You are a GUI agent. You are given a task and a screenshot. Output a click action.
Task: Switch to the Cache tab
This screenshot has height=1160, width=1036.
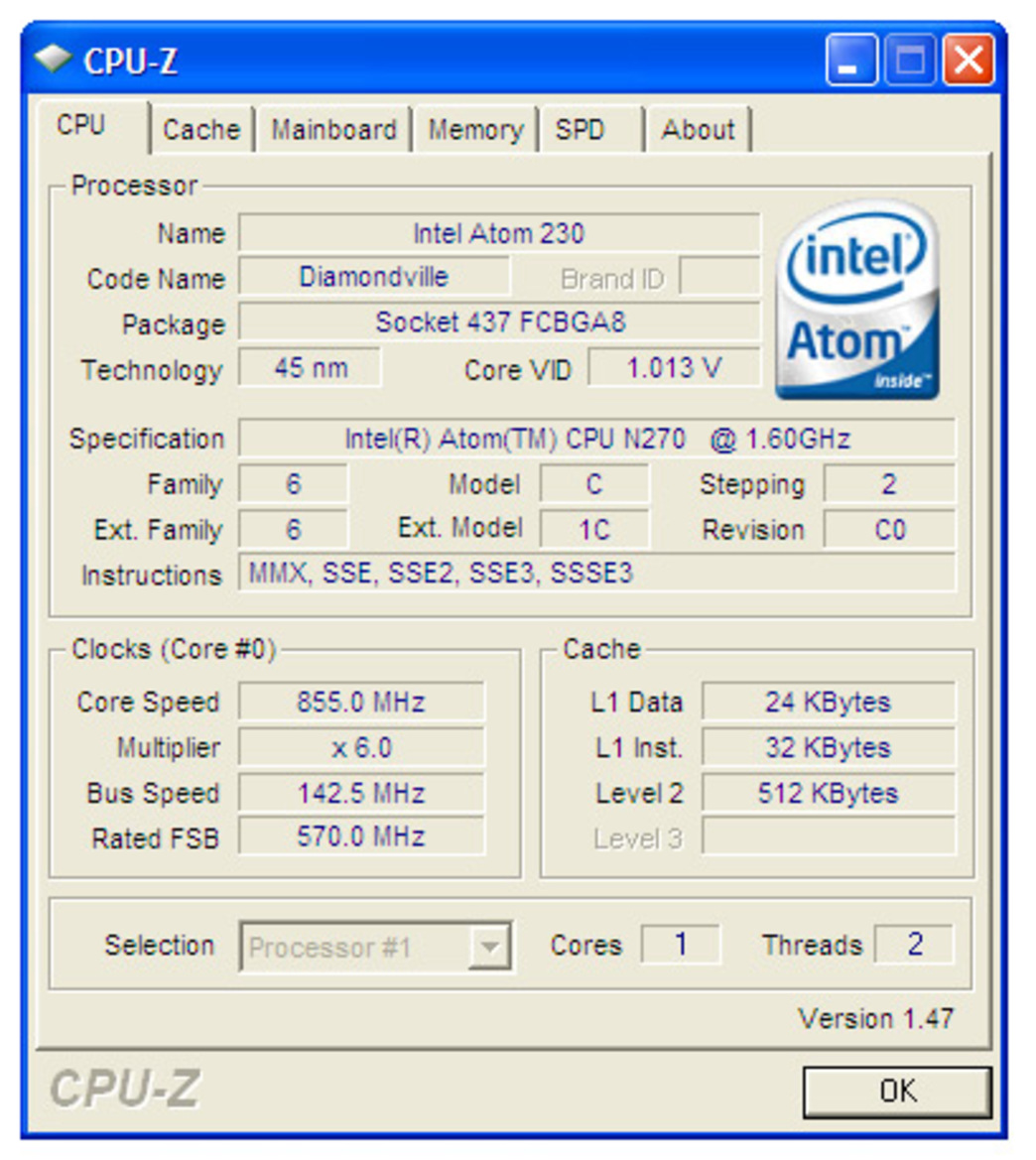(201, 129)
